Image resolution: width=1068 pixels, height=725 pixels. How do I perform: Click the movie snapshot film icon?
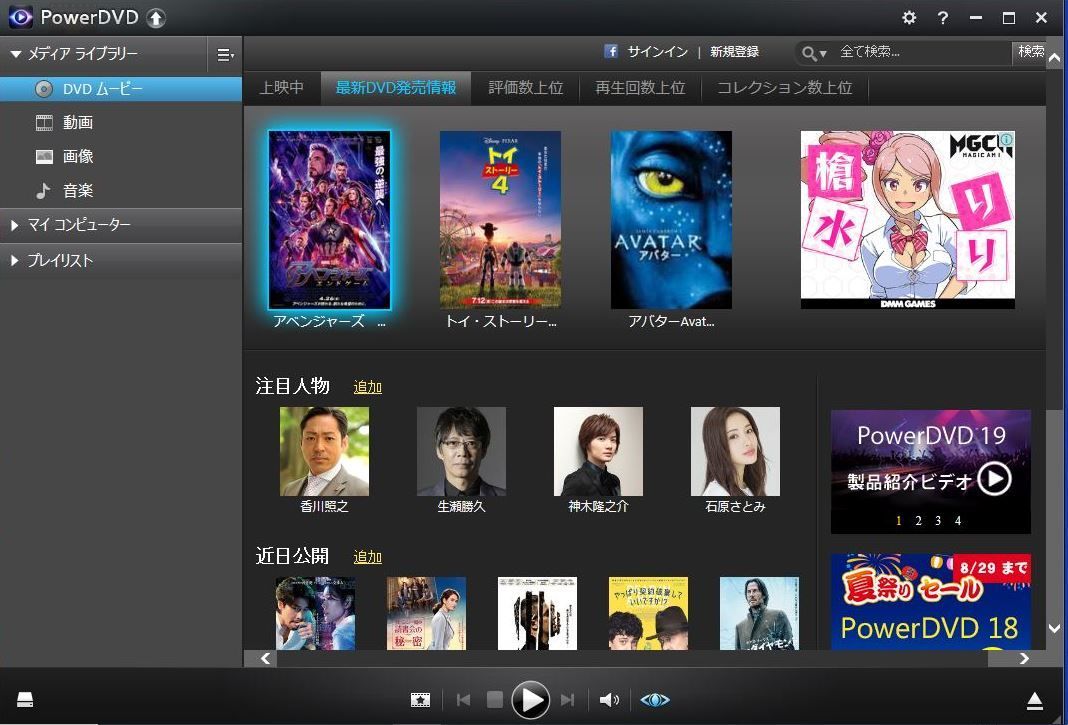[x=420, y=700]
